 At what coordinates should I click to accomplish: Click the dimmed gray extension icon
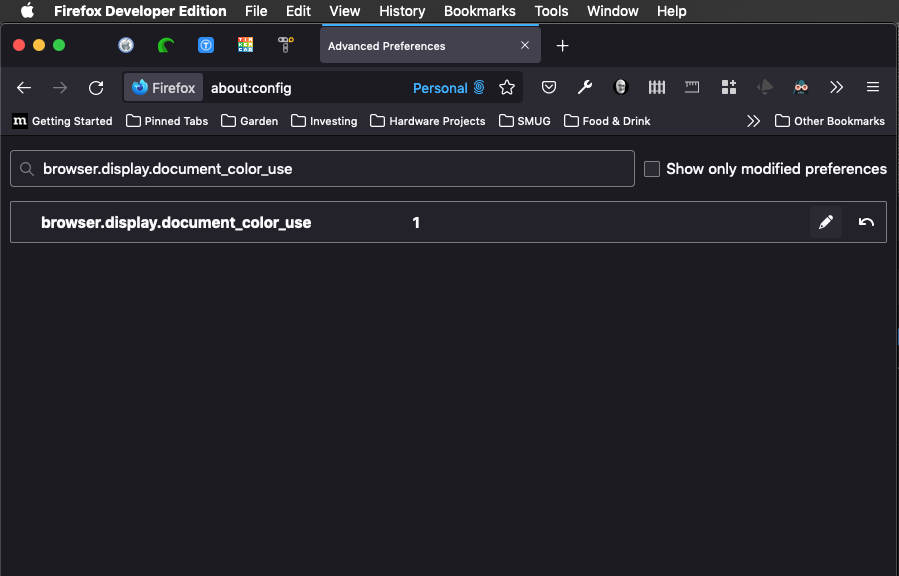click(x=765, y=87)
